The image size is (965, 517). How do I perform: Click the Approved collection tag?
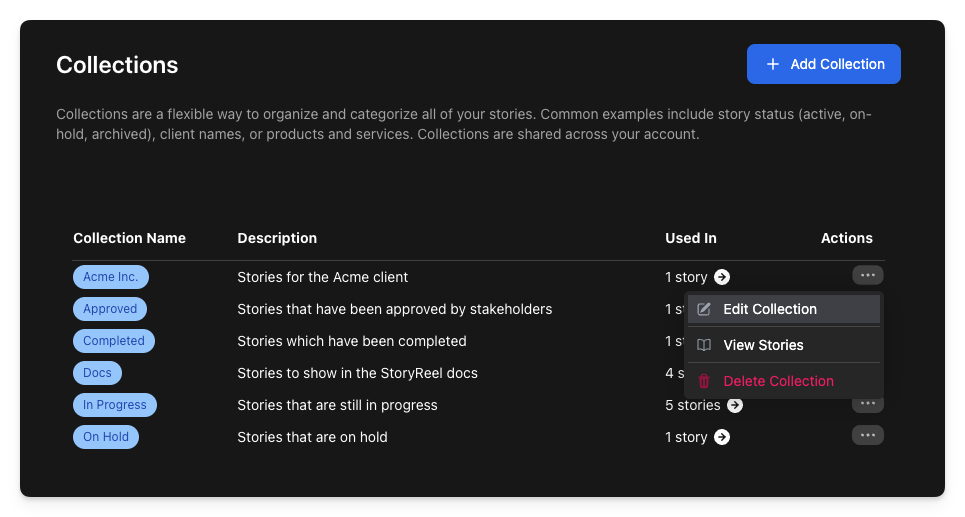(x=110, y=309)
